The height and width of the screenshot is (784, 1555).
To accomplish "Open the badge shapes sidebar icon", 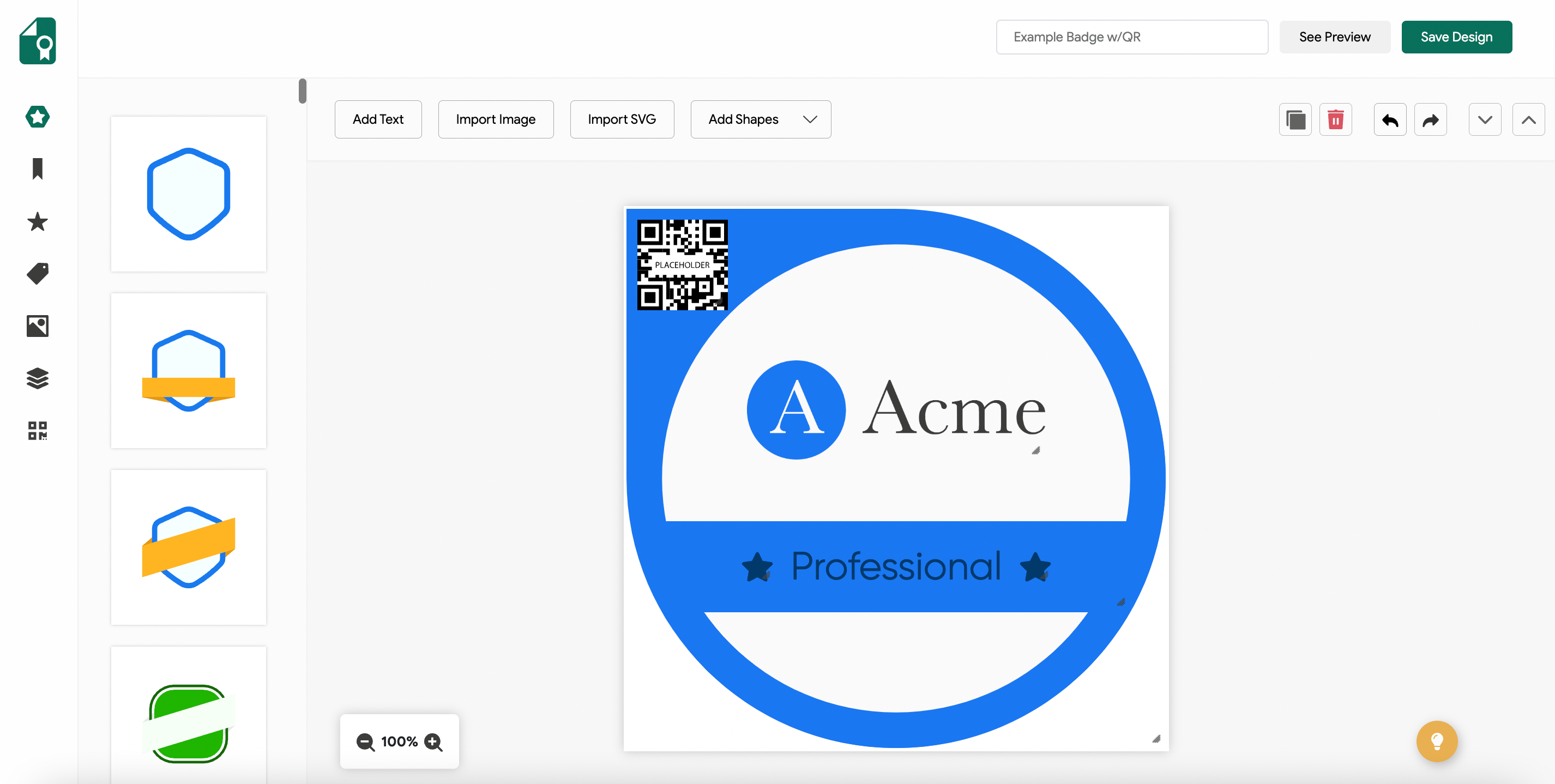I will (38, 117).
